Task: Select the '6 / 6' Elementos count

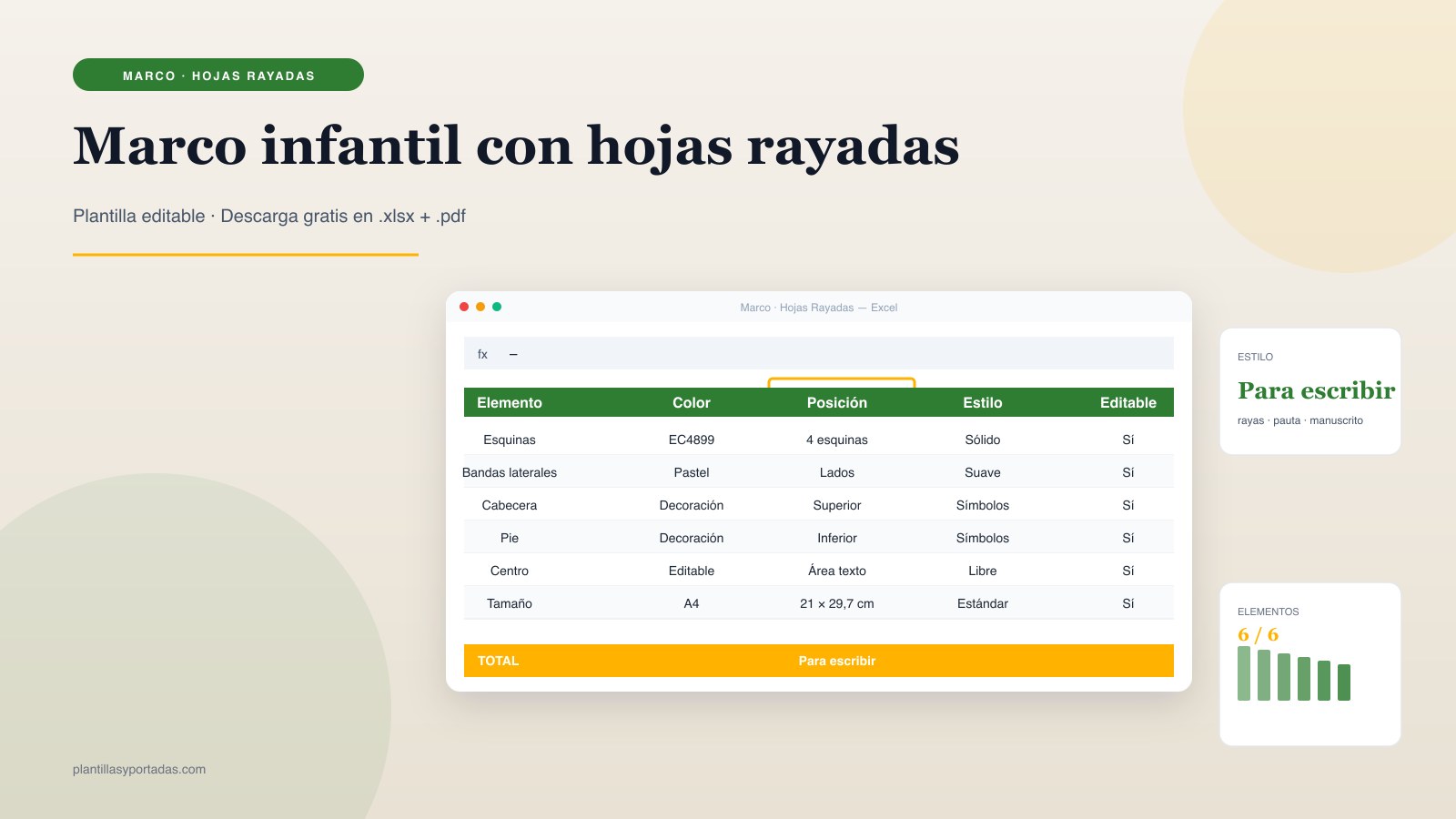Action: pos(1258,634)
